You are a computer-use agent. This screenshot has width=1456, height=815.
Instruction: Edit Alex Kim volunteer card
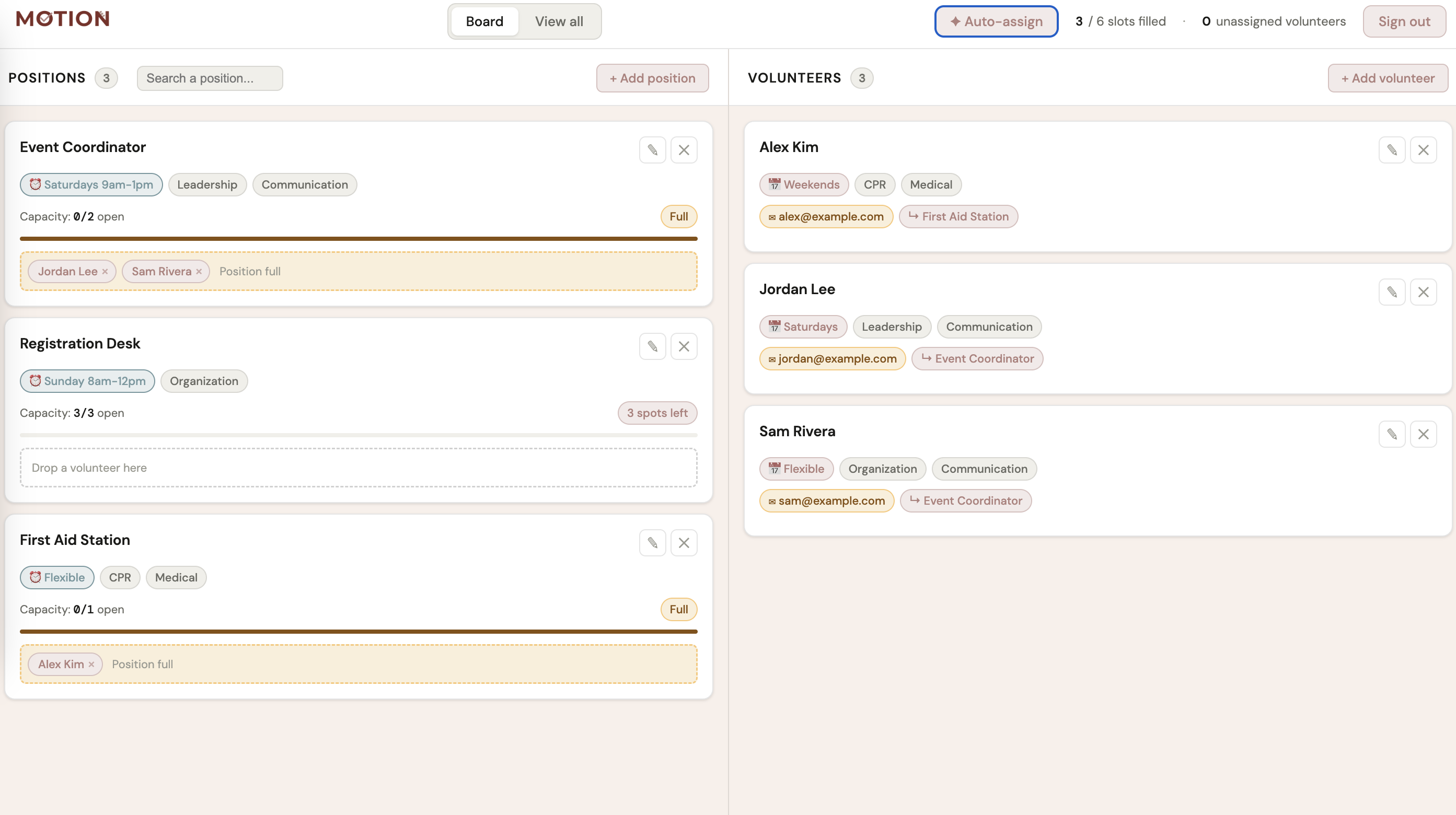pyautogui.click(x=1392, y=150)
